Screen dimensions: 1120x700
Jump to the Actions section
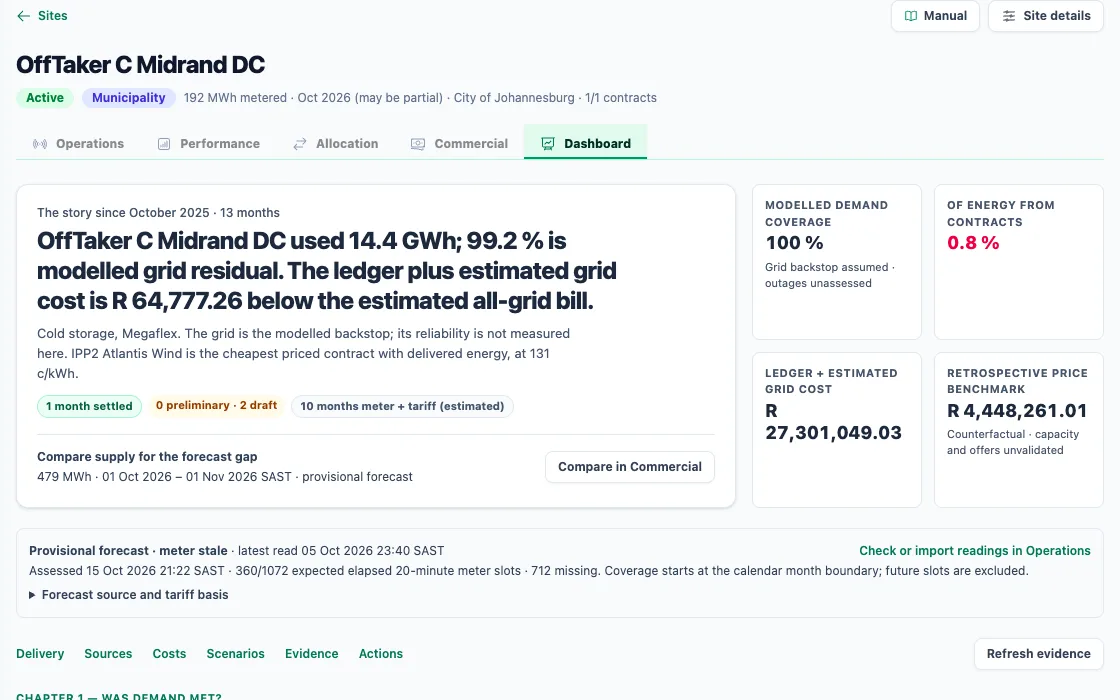(381, 654)
